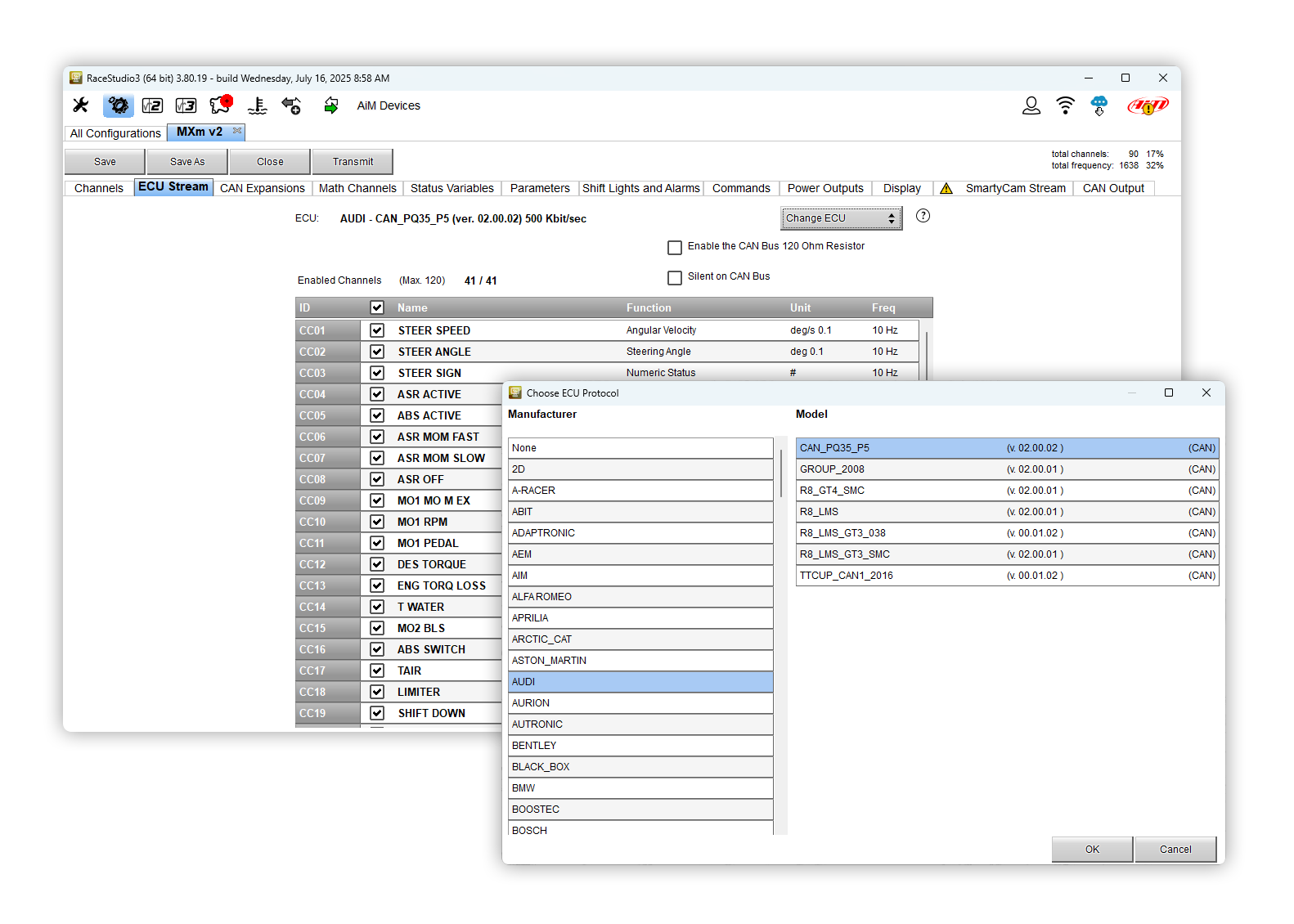Click the yellow warning triangle by SmartyCam Stream
This screenshot has width=1294, height=924.
click(946, 188)
